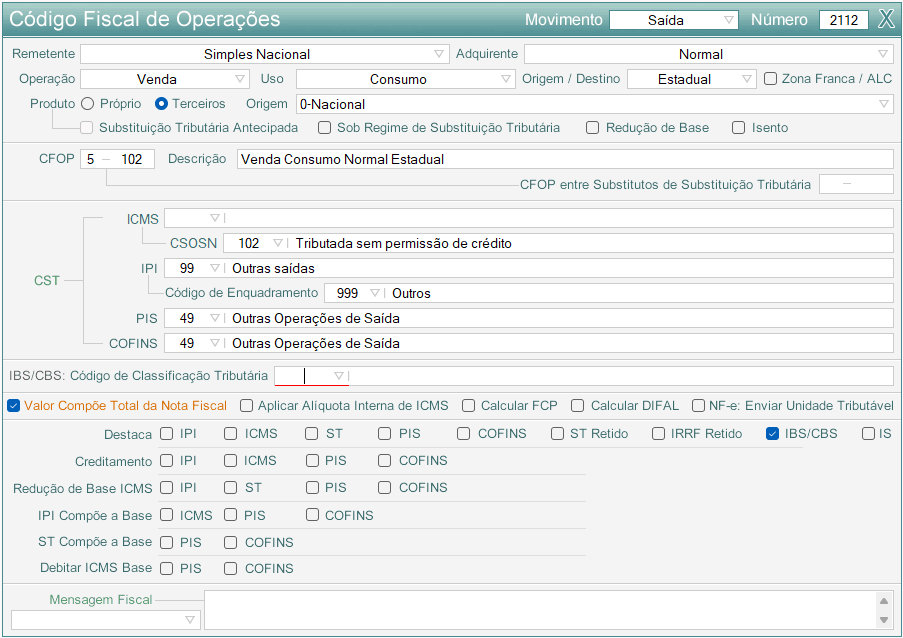Expand the IBS/CBS classification code dropdown
The height and width of the screenshot is (638, 903).
[339, 375]
